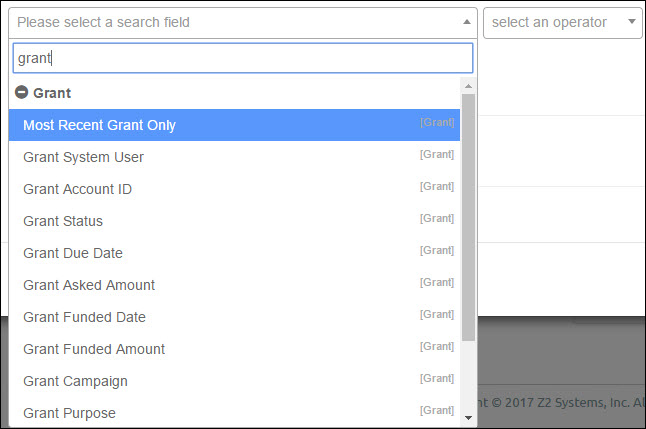Image resolution: width=646 pixels, height=429 pixels.
Task: Open the select an operator dropdown
Action: click(x=562, y=23)
